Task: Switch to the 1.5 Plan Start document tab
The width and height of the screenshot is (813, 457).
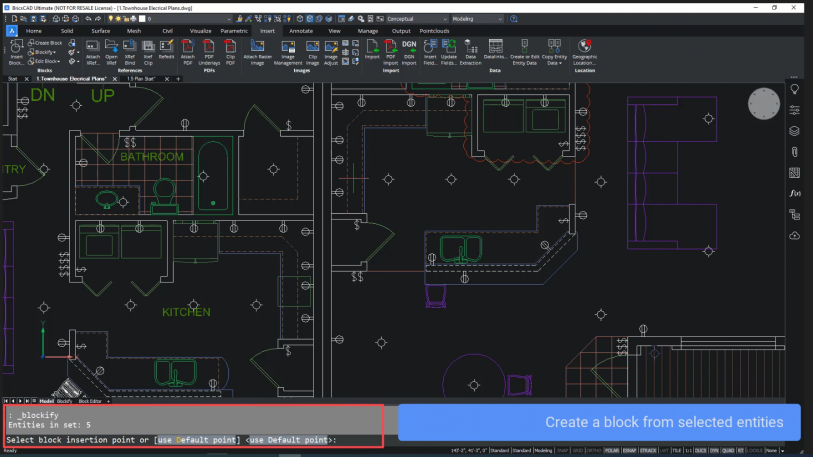Action: click(x=142, y=79)
